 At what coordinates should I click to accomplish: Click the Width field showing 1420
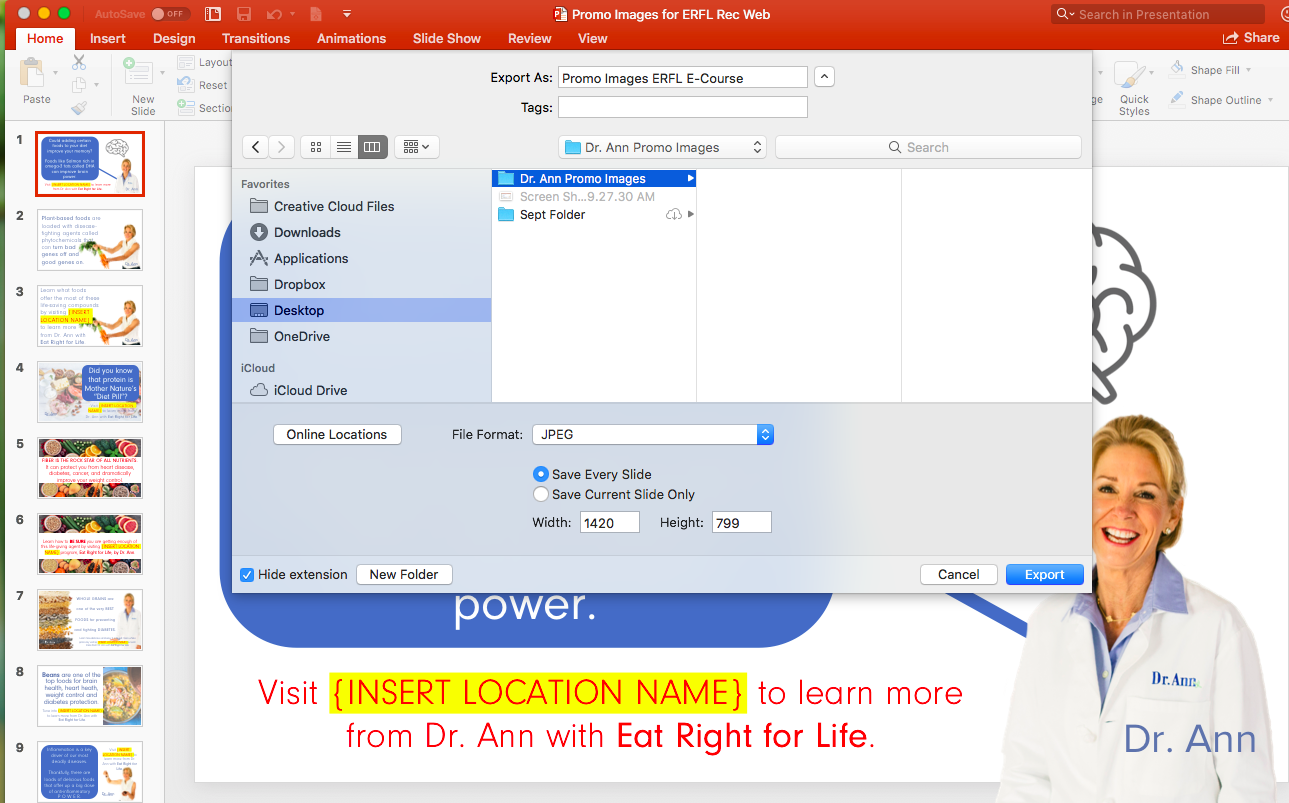(x=610, y=522)
